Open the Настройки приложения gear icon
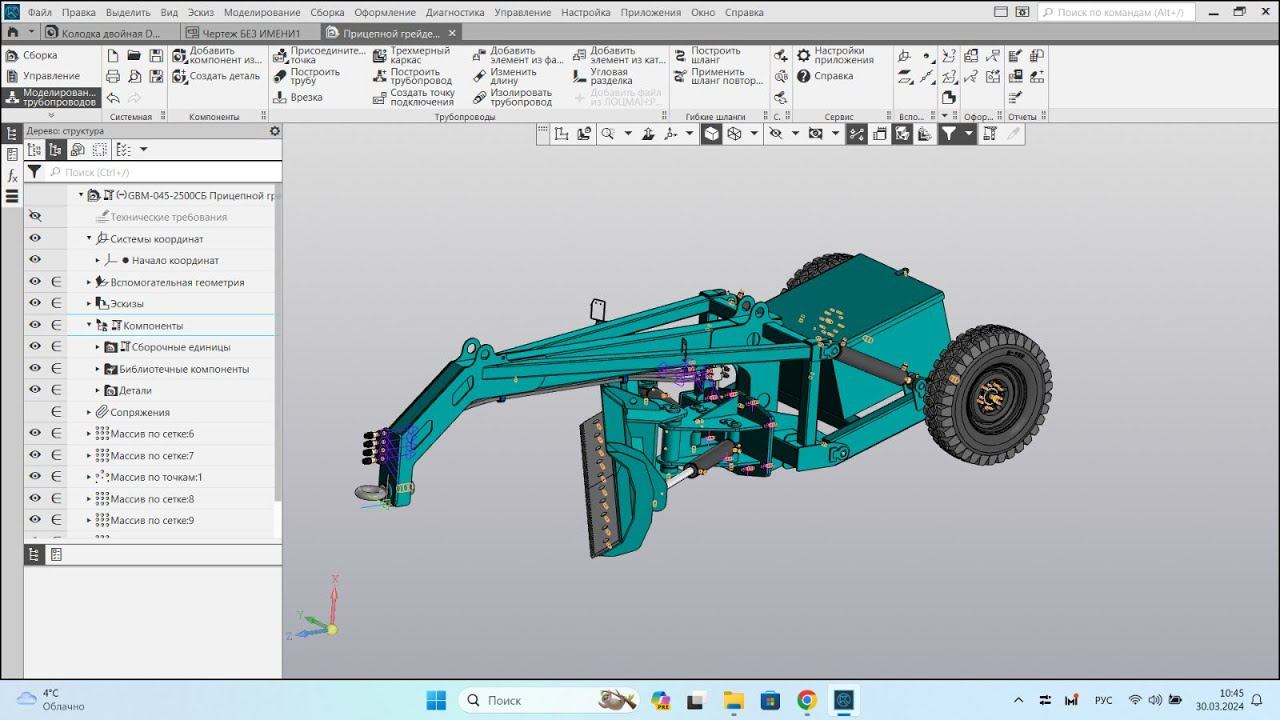The image size is (1280, 720). pos(804,55)
